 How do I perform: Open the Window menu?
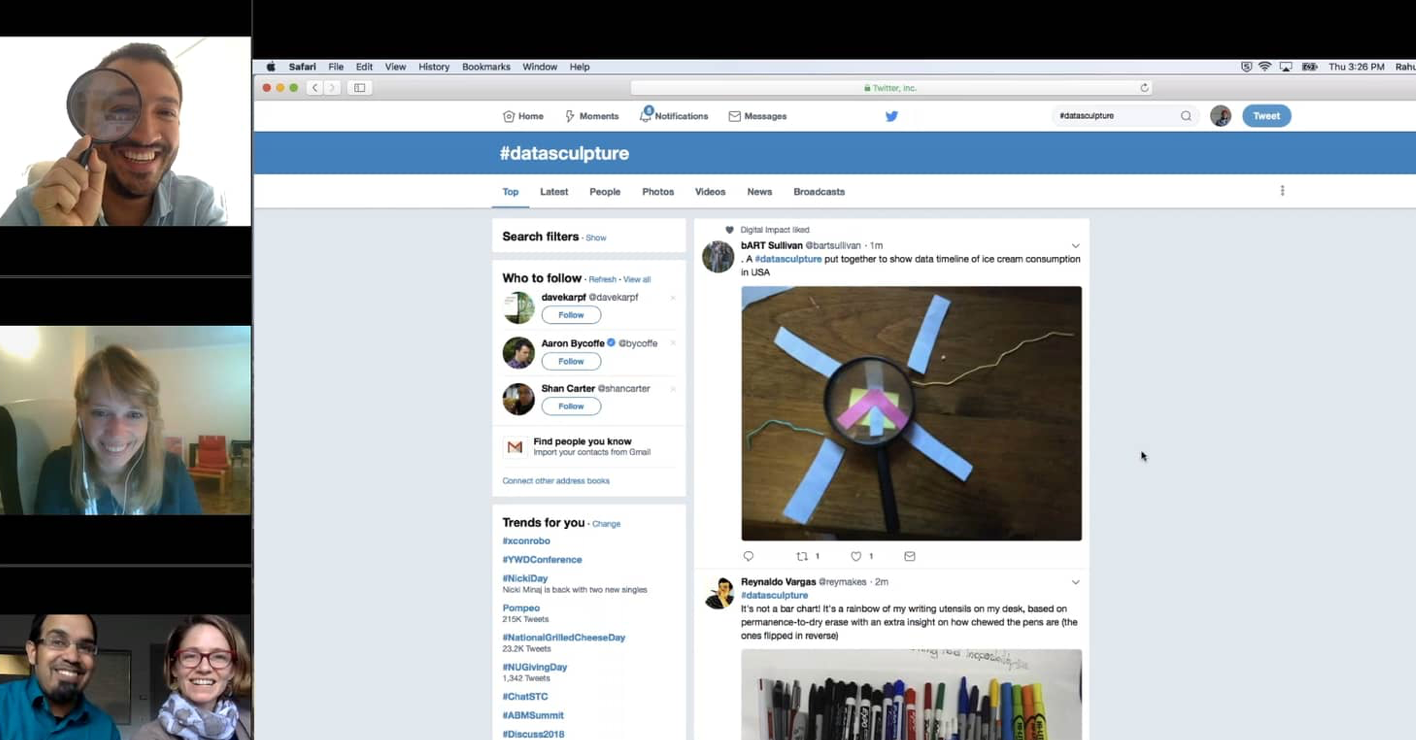coord(540,67)
